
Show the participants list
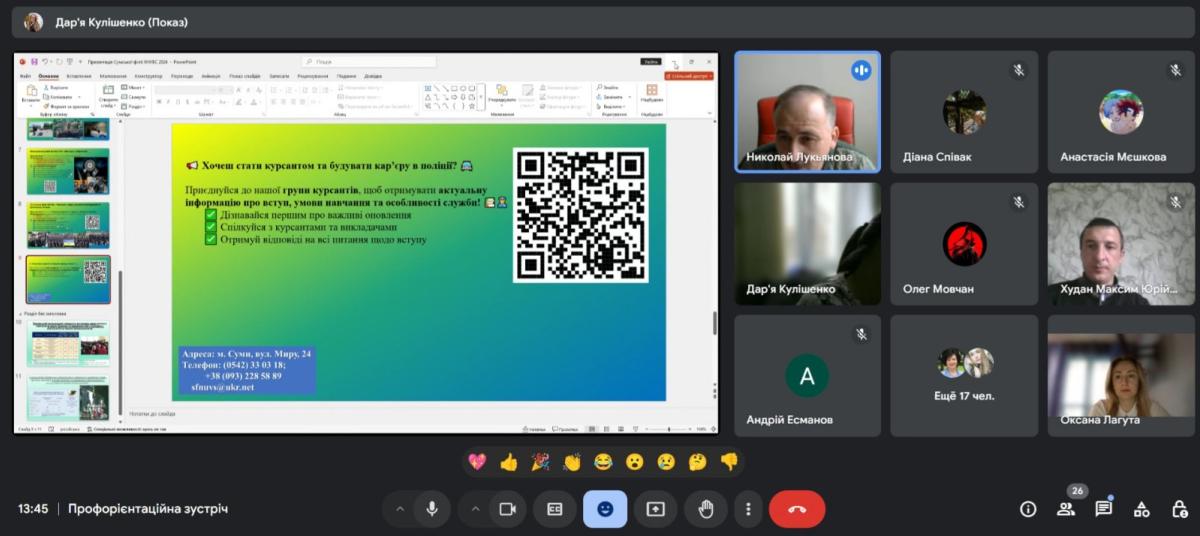pyautogui.click(x=1066, y=509)
